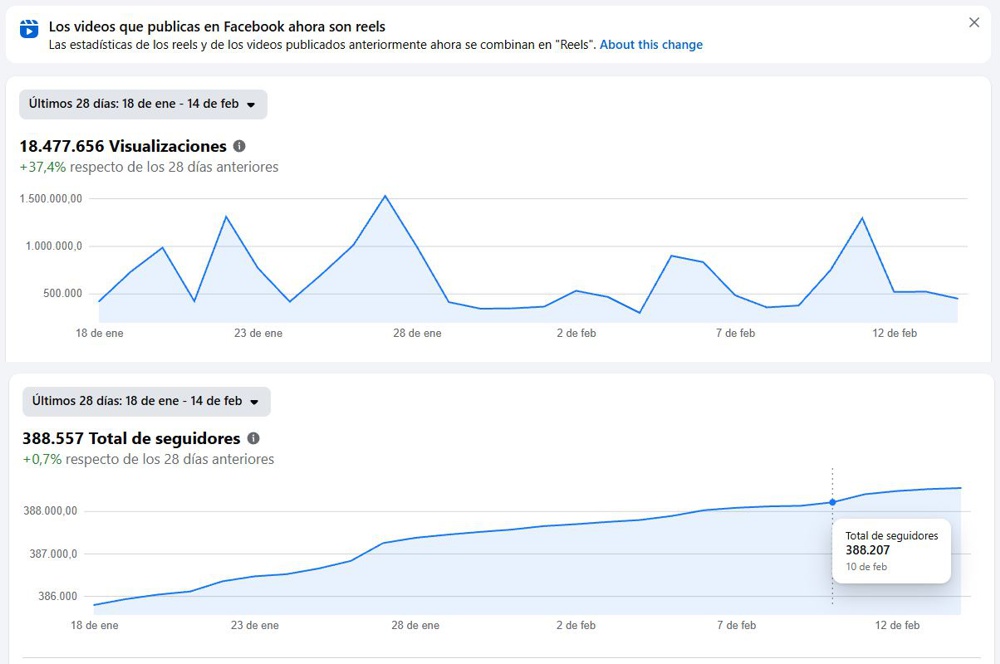
Task: Click the '388.557 Total de seguidores' heading
Action: pos(131,438)
